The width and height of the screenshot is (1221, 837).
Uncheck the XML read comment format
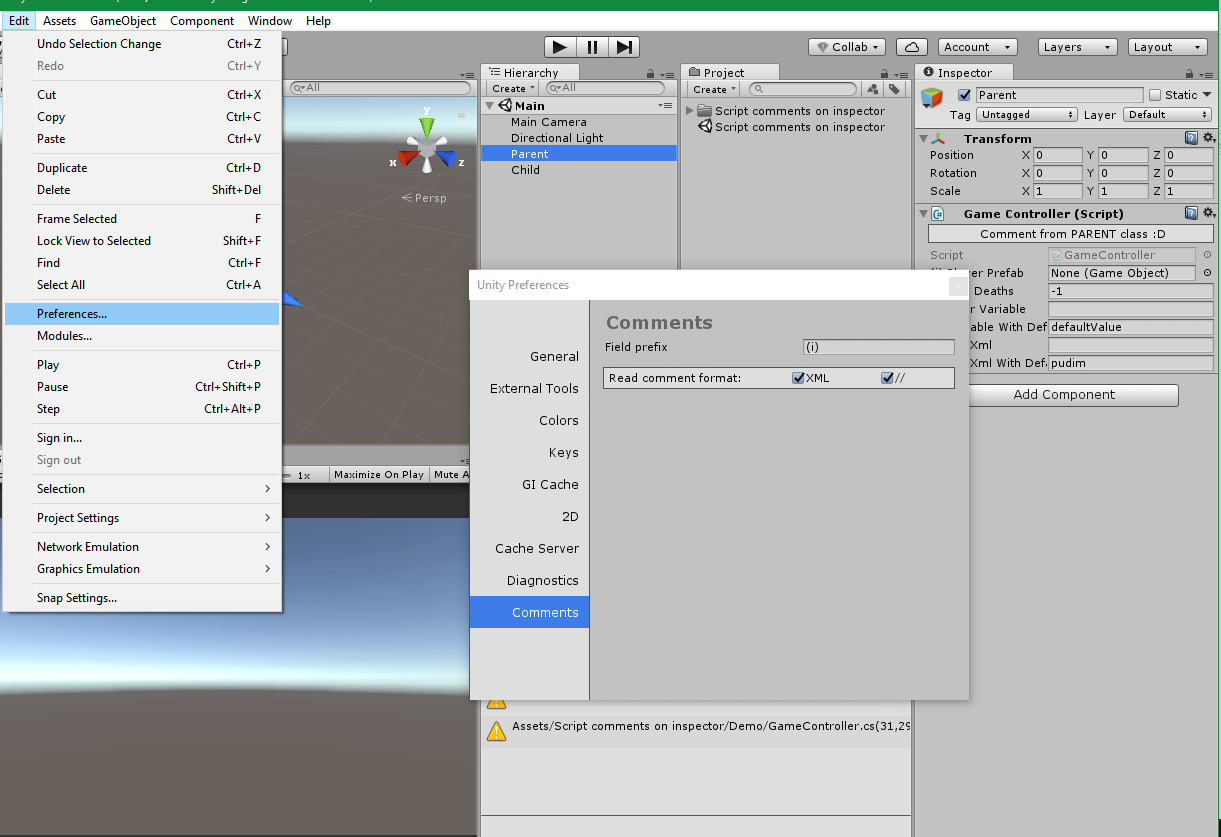point(798,378)
